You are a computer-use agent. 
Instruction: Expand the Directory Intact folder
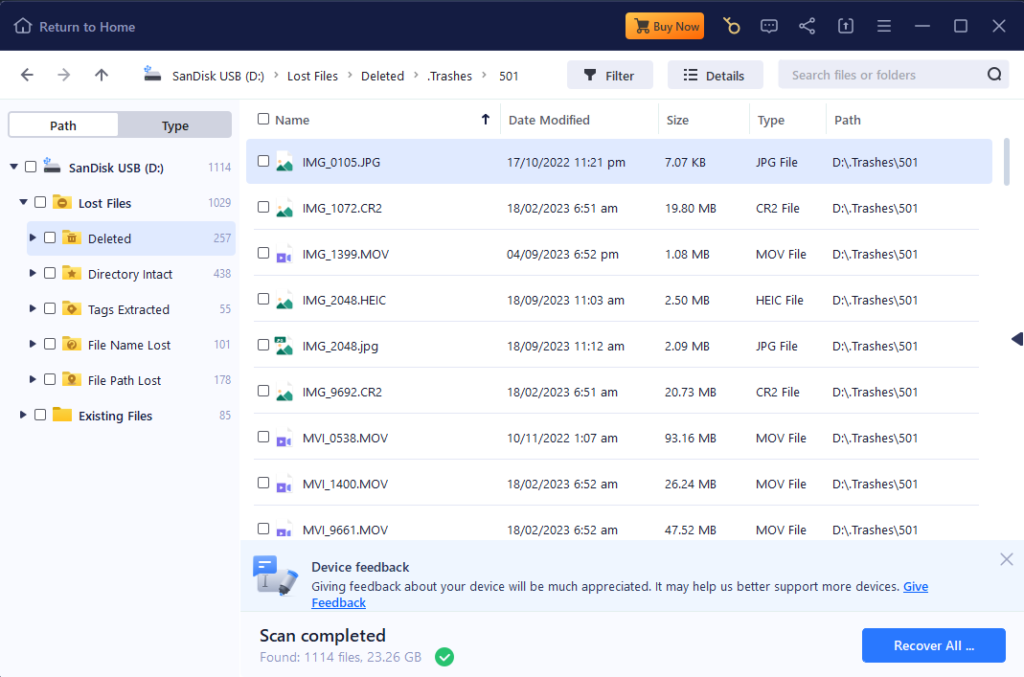(x=31, y=273)
